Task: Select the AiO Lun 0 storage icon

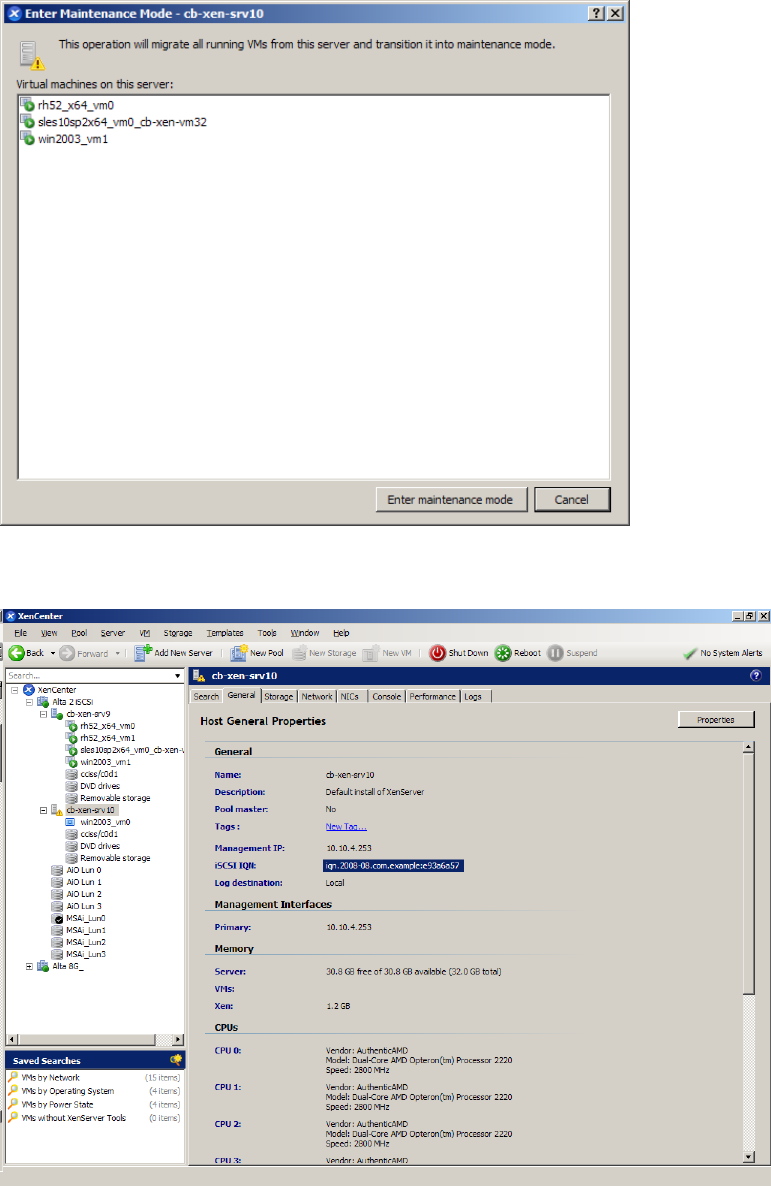Action: click(x=57, y=870)
